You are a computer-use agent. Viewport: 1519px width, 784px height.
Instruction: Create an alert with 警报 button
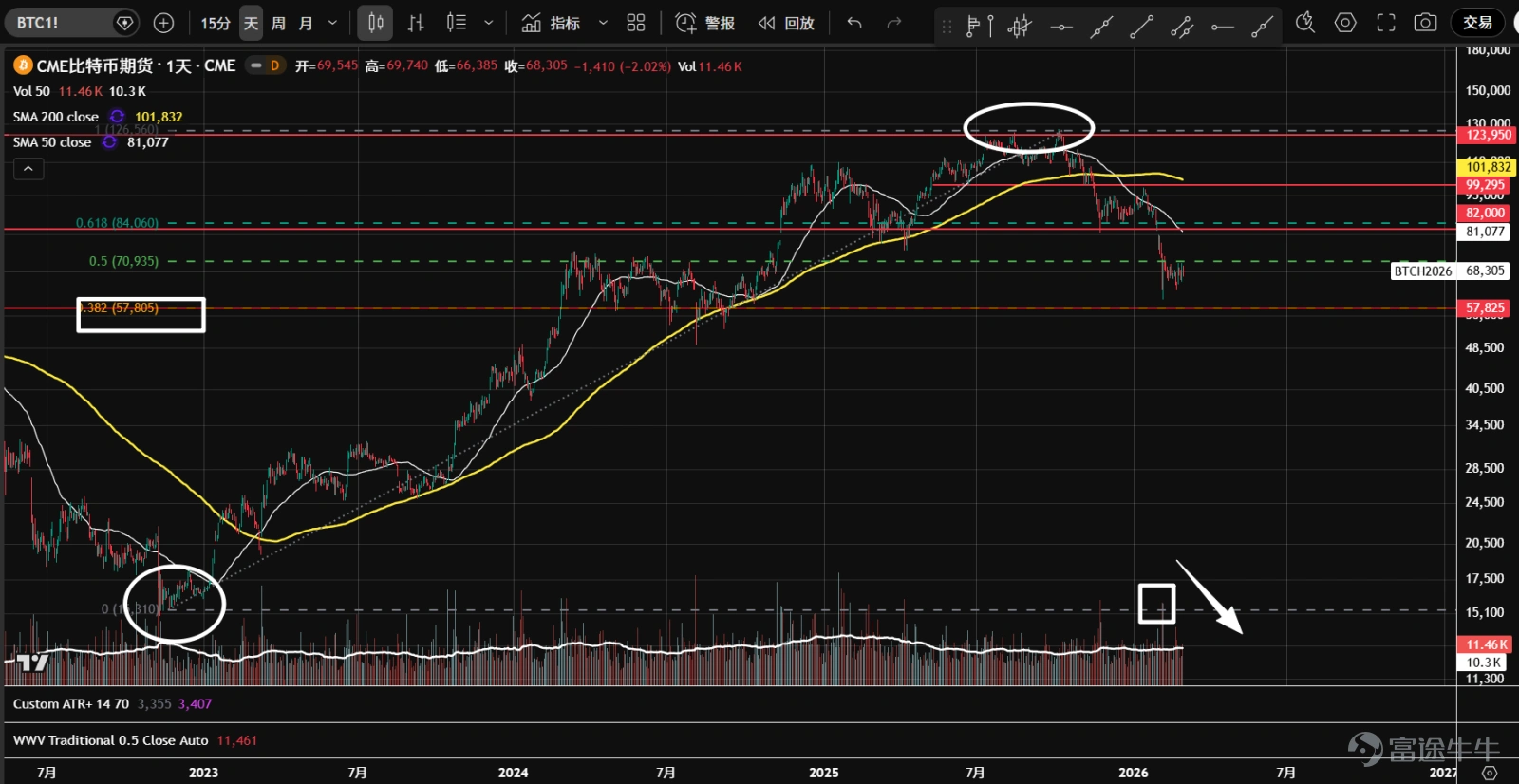(705, 23)
